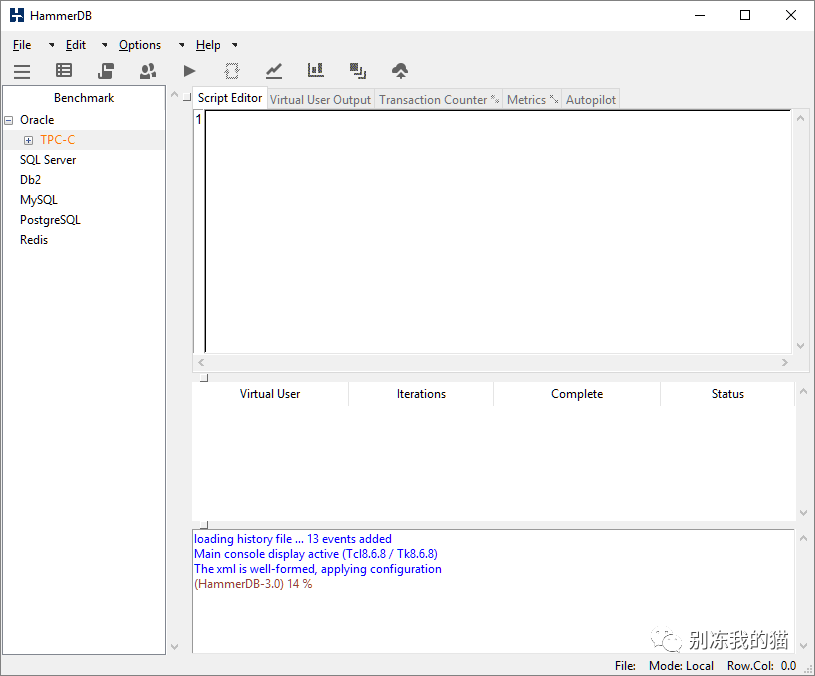Screen dimensions: 815x676
Task: Open the driver script load icon
Action: [106, 71]
